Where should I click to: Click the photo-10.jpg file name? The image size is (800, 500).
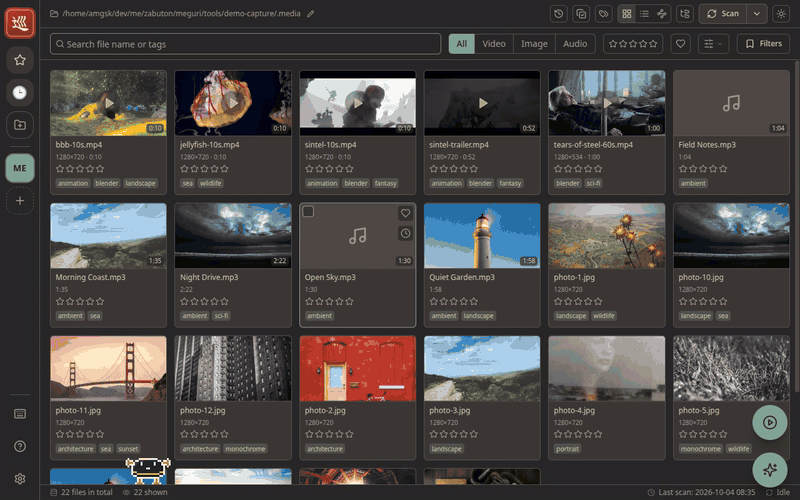pyautogui.click(x=701, y=277)
